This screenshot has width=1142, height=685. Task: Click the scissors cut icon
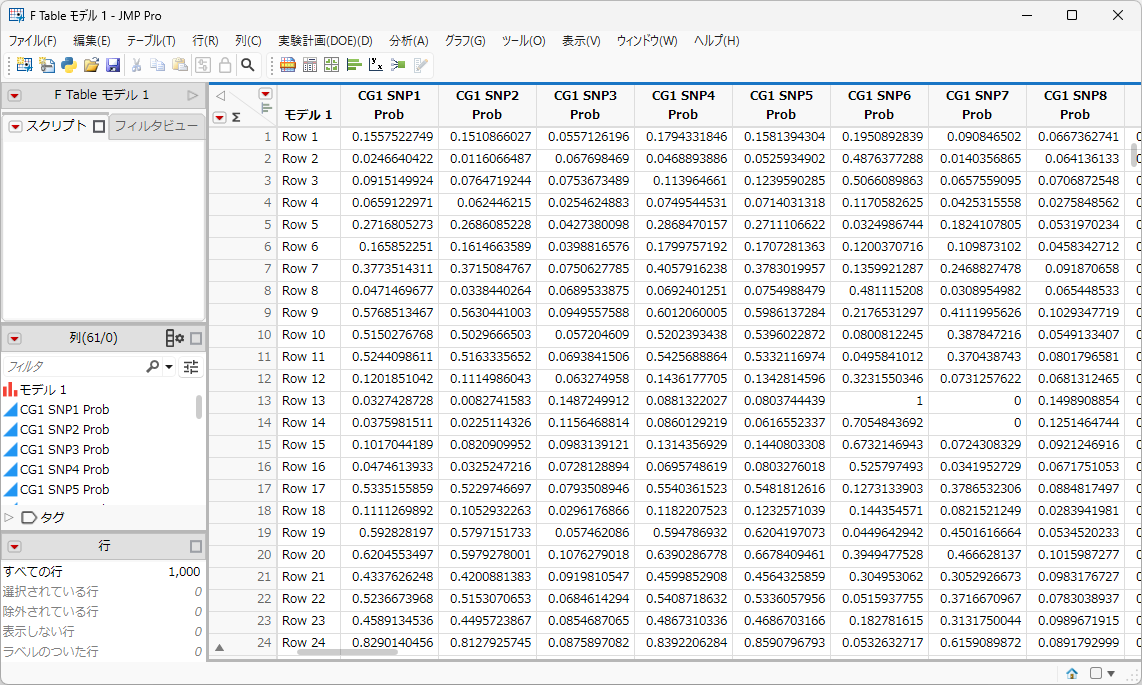(x=136, y=66)
